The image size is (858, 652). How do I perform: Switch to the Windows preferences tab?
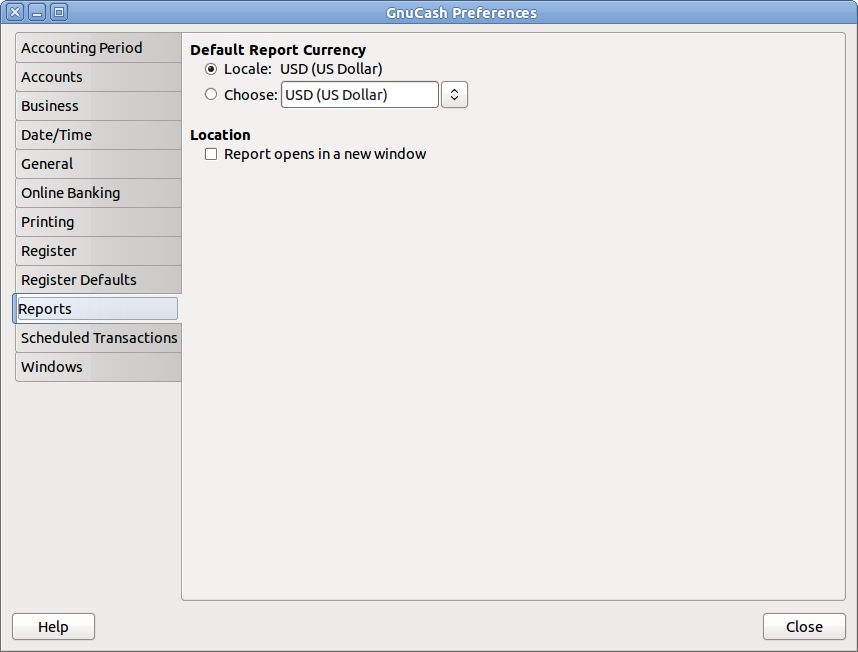tap(98, 366)
